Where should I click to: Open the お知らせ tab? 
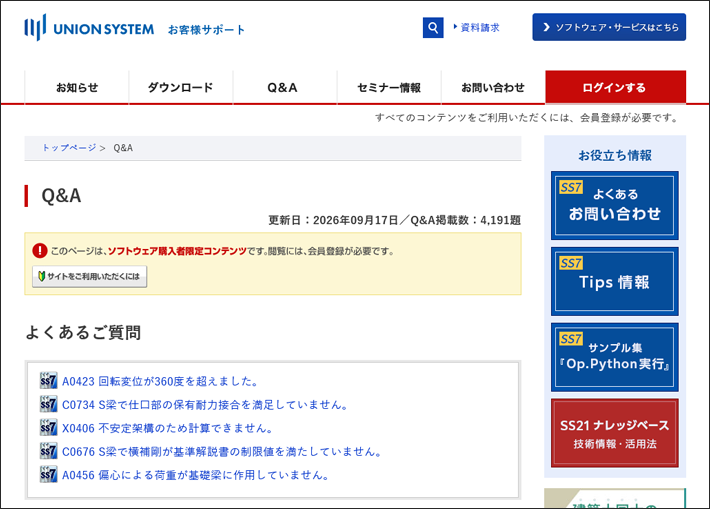coord(77,87)
